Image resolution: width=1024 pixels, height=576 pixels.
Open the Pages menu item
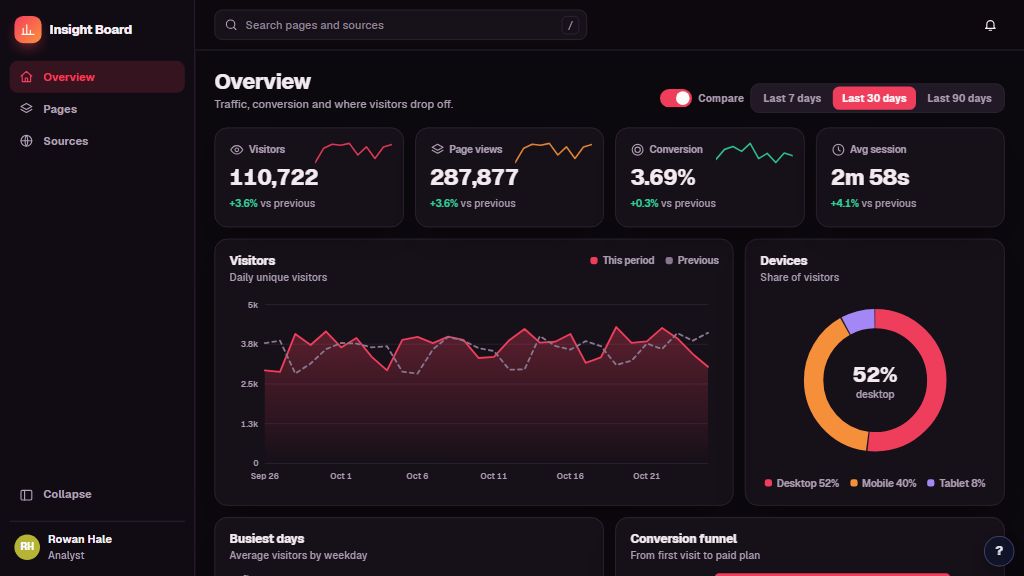(97, 108)
